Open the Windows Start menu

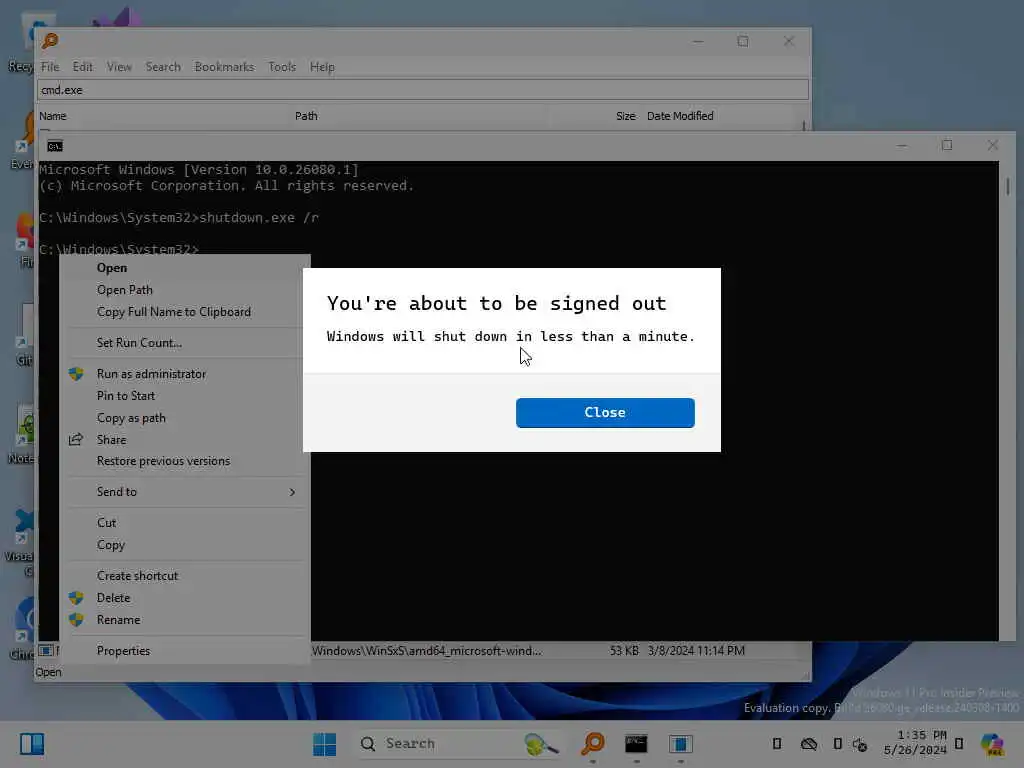pos(325,744)
